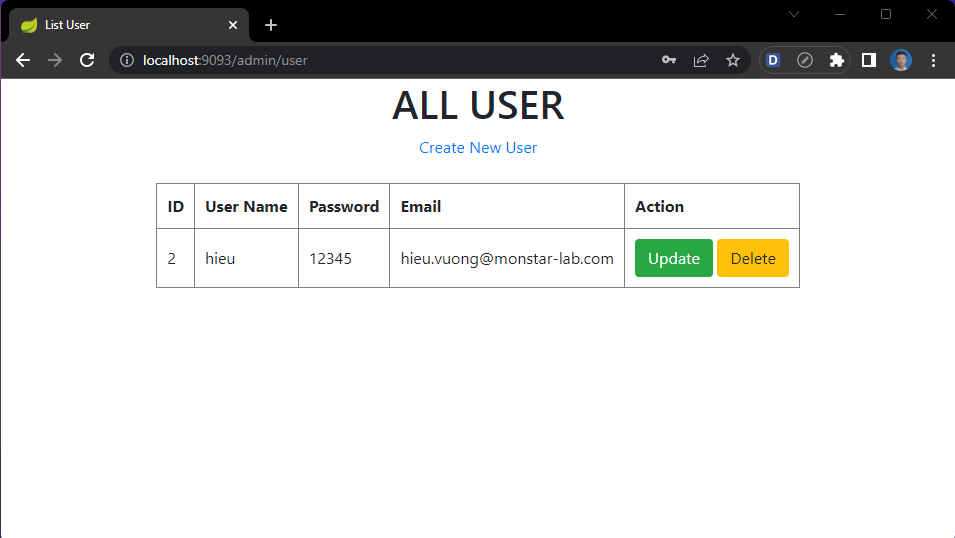This screenshot has width=955, height=538.
Task: Toggle the browser side panel
Action: point(869,60)
